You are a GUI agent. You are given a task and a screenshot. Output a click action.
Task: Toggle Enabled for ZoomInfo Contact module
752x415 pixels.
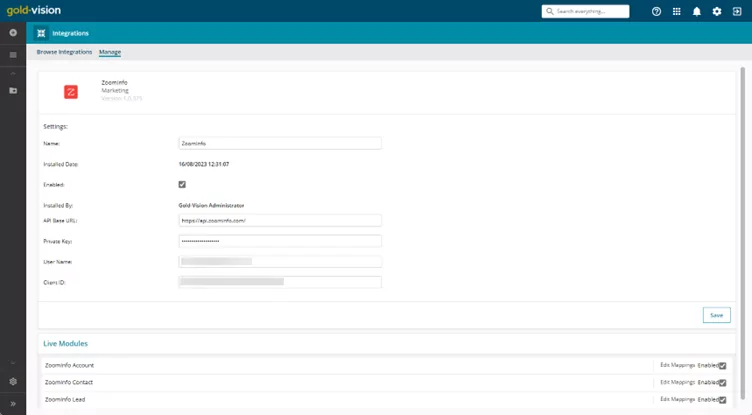[722, 382]
